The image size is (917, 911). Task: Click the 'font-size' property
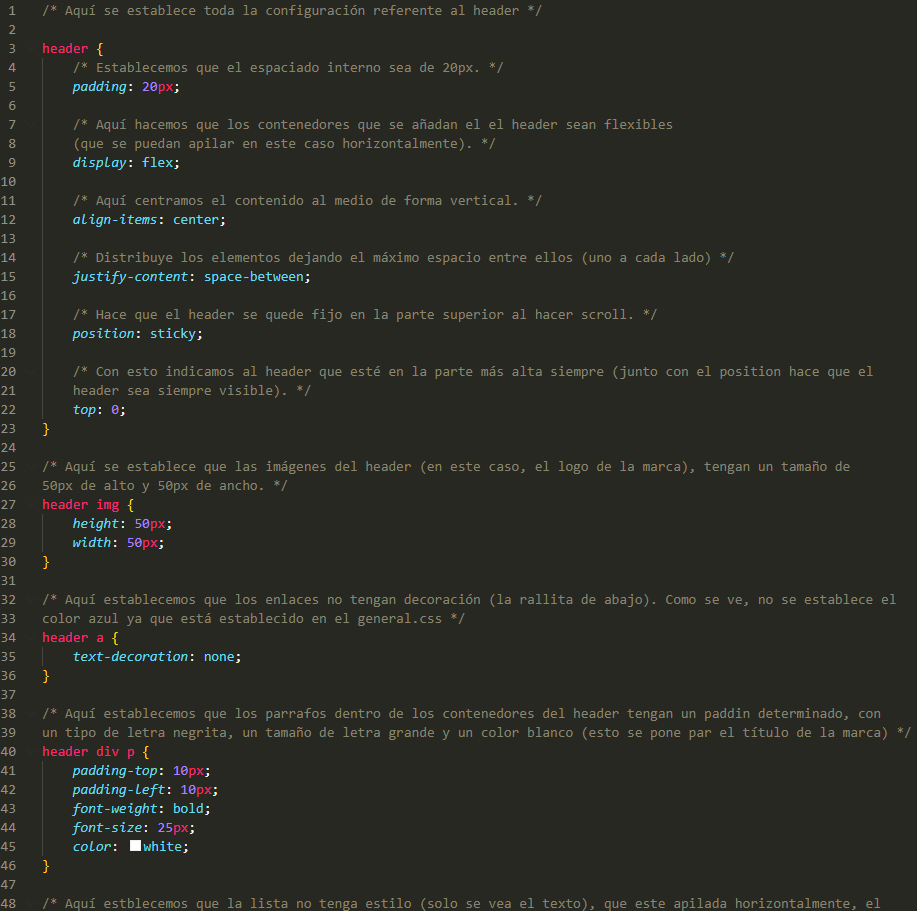[107, 828]
